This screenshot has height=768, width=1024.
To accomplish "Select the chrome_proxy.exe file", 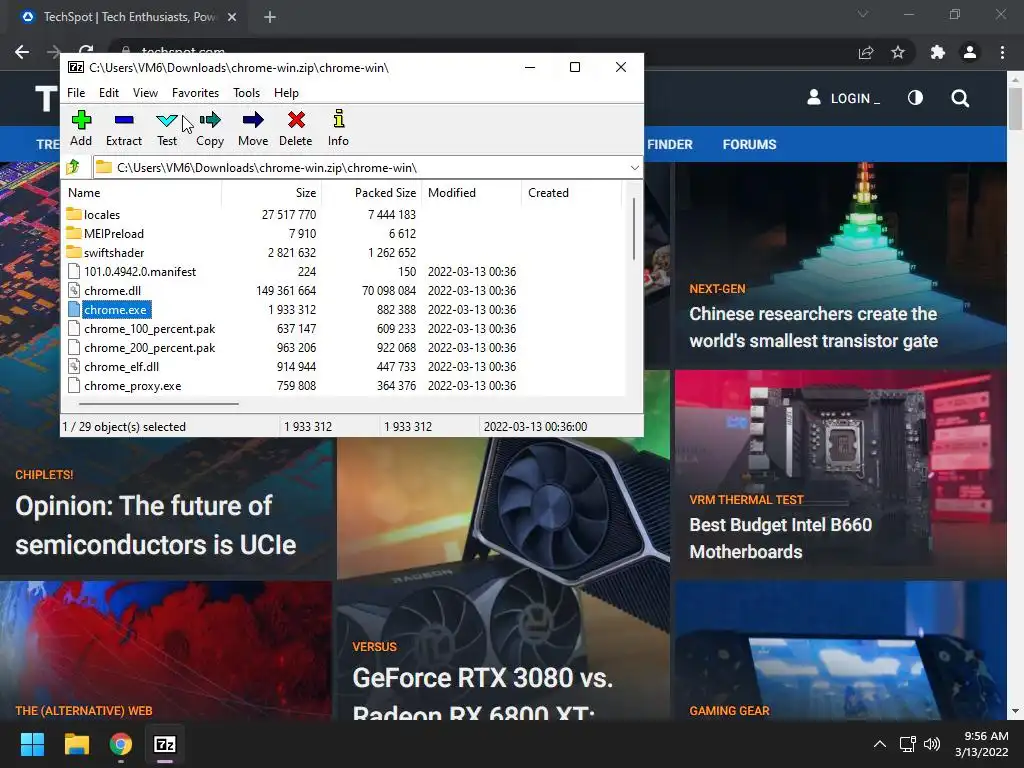I will click(133, 385).
